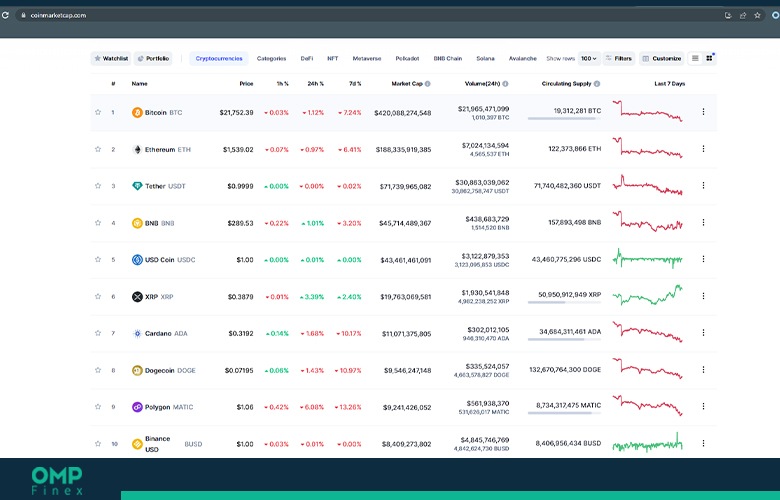This screenshot has width=780, height=500.
Task: Switch to list view layout icon
Action: 695,58
